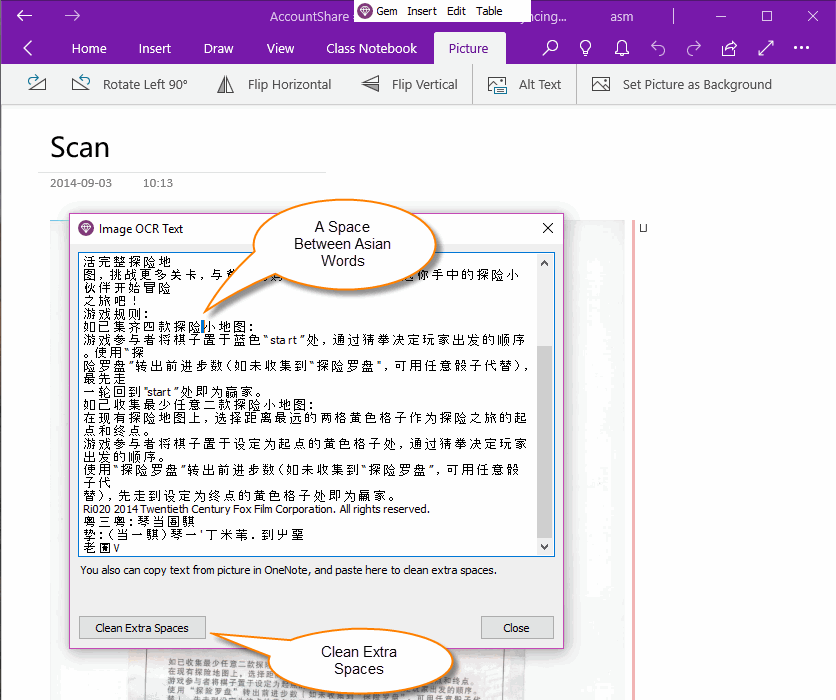Click the Rotate Right icon
Viewport: 836px width, 700px height.
37,84
